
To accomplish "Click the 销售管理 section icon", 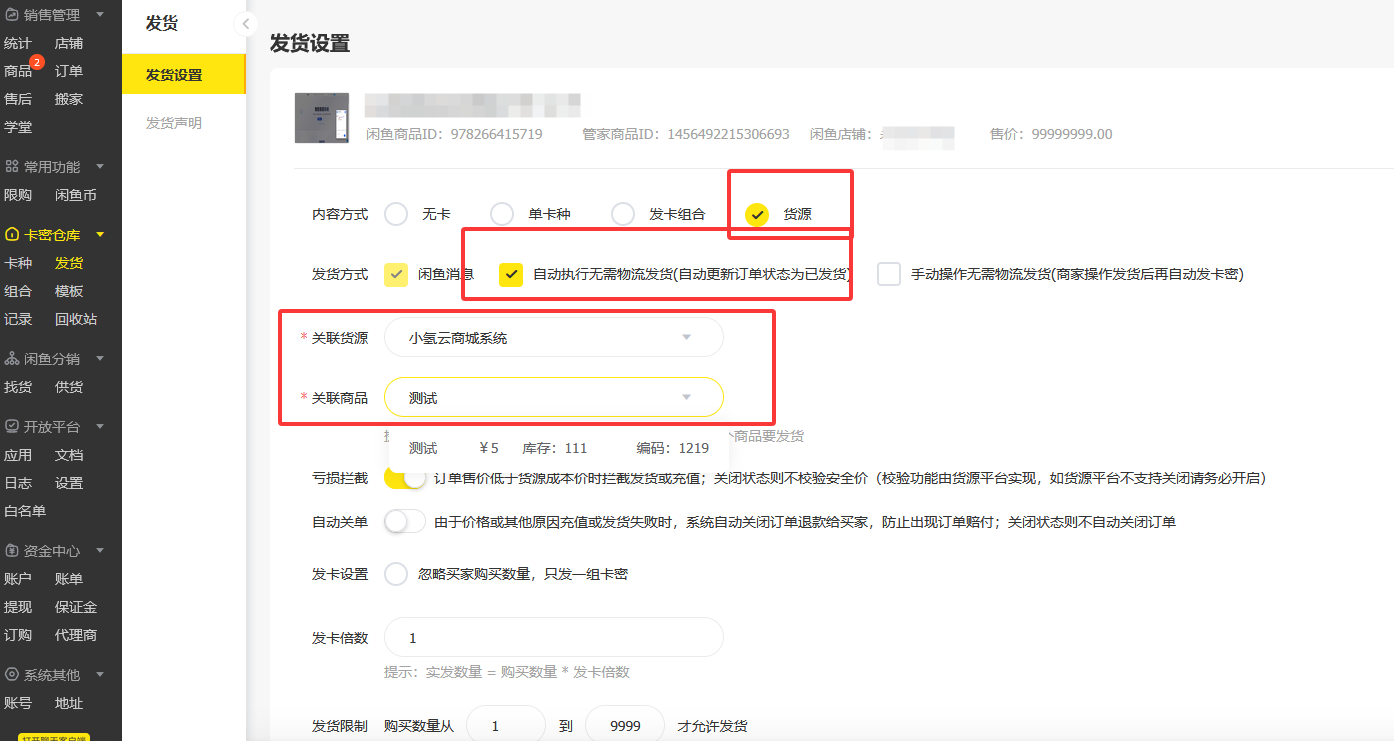I will [x=14, y=14].
